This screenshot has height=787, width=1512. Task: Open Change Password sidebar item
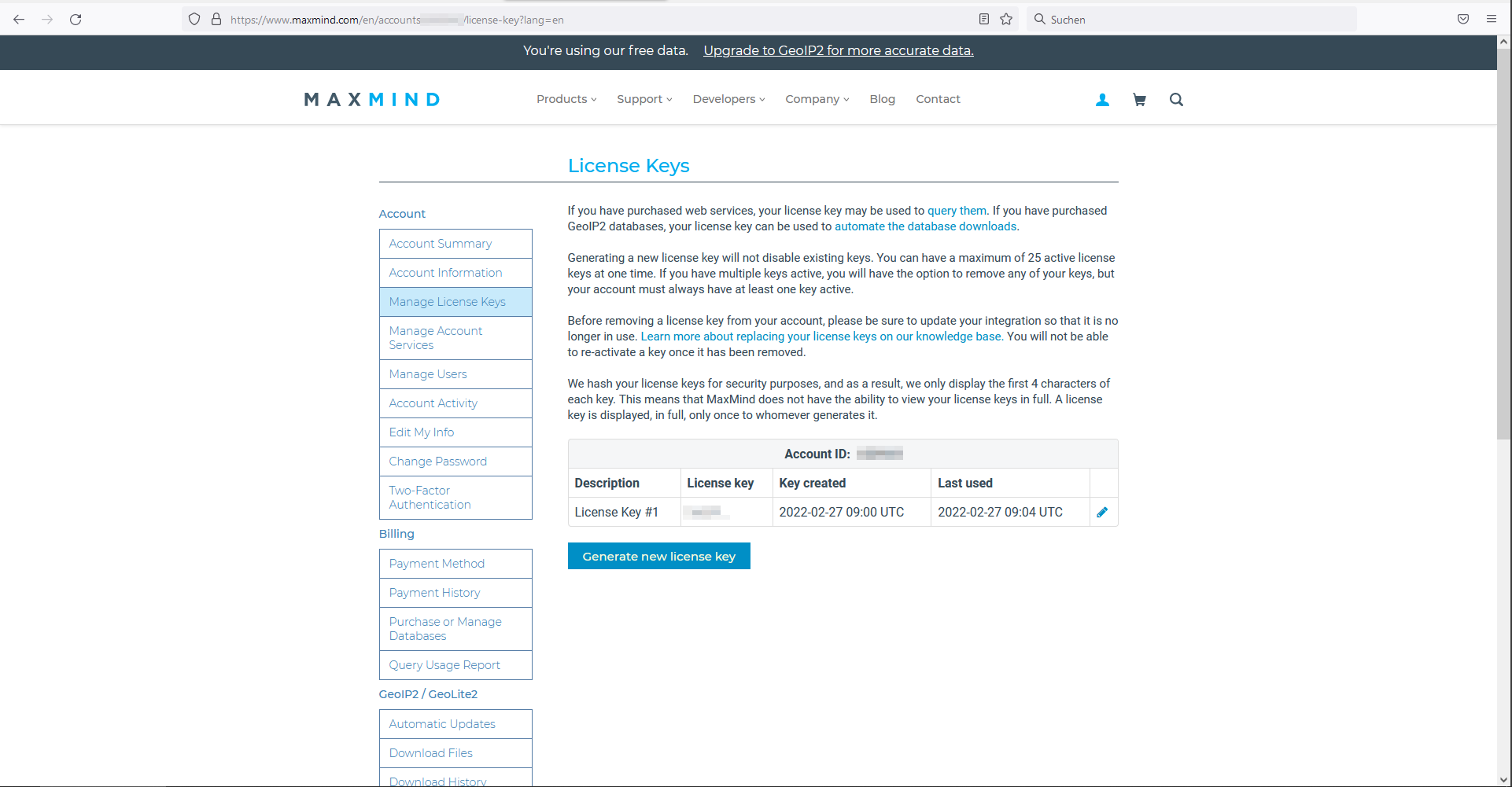tap(455, 462)
